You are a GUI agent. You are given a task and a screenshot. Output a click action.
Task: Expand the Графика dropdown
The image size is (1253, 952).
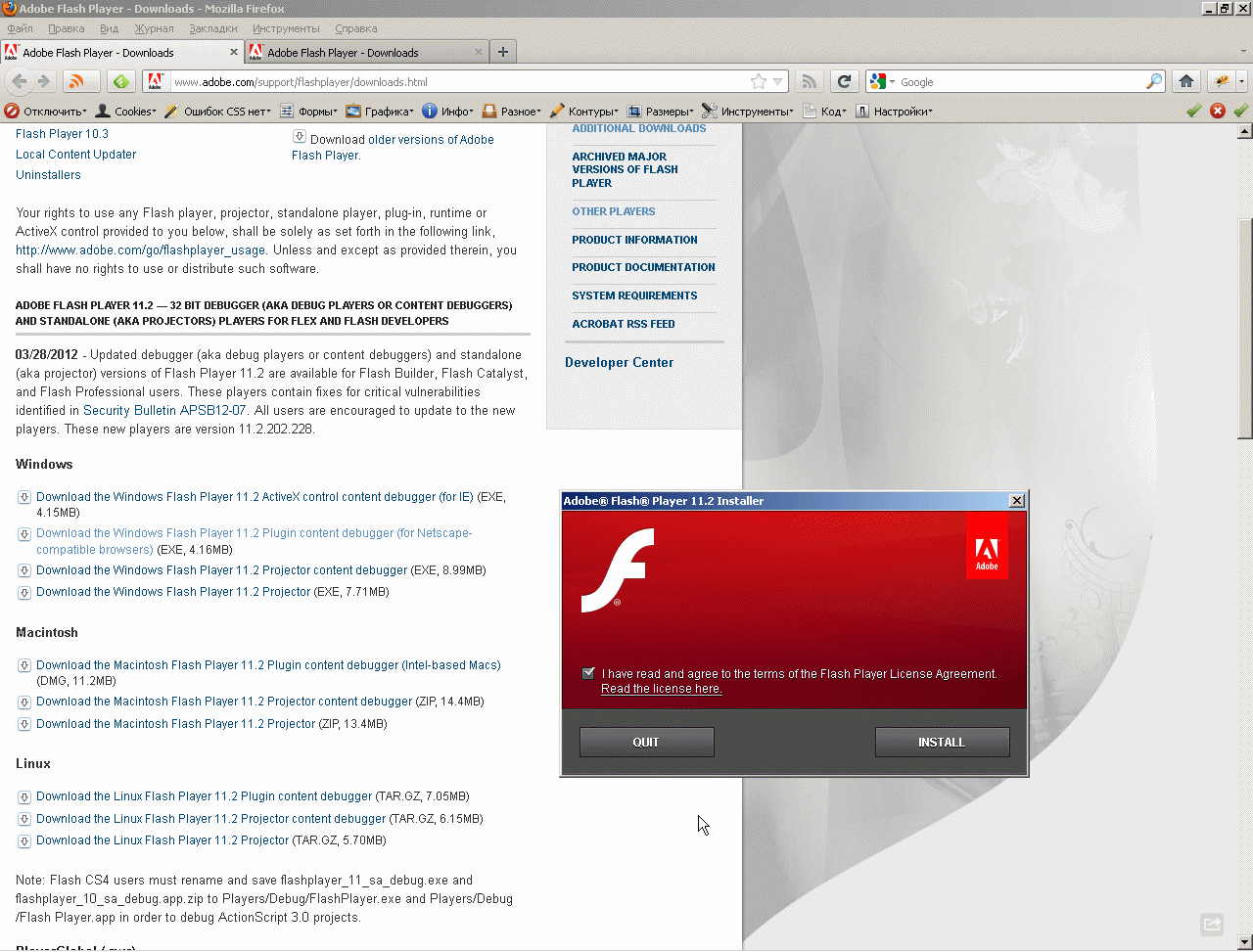pyautogui.click(x=381, y=112)
